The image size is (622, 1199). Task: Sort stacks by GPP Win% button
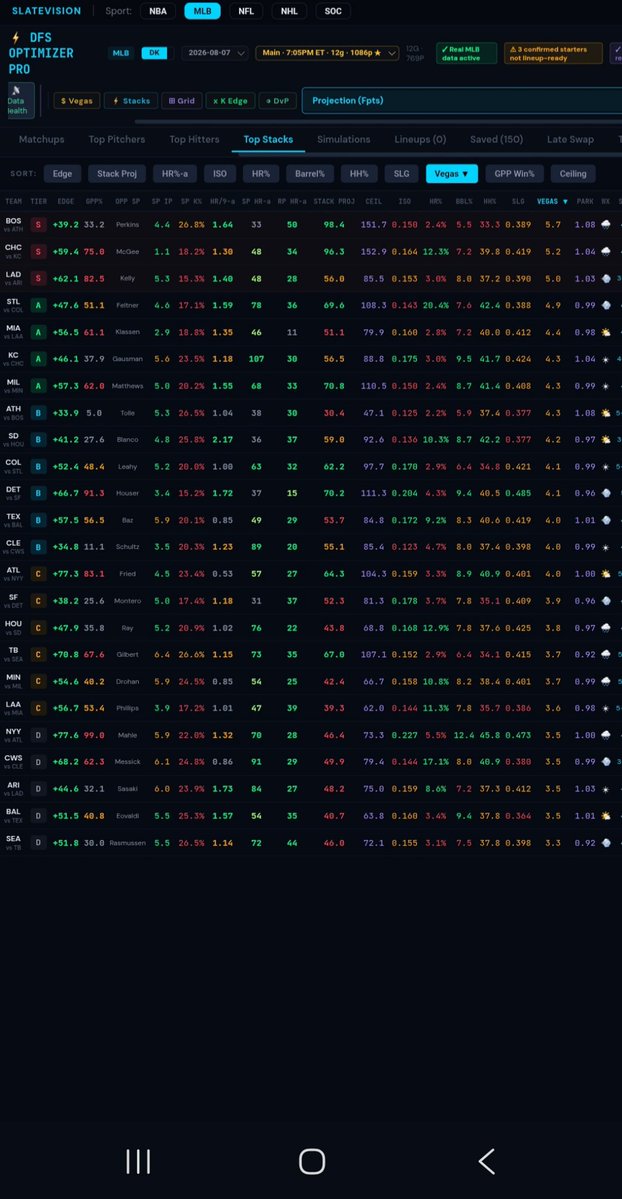tap(514, 174)
